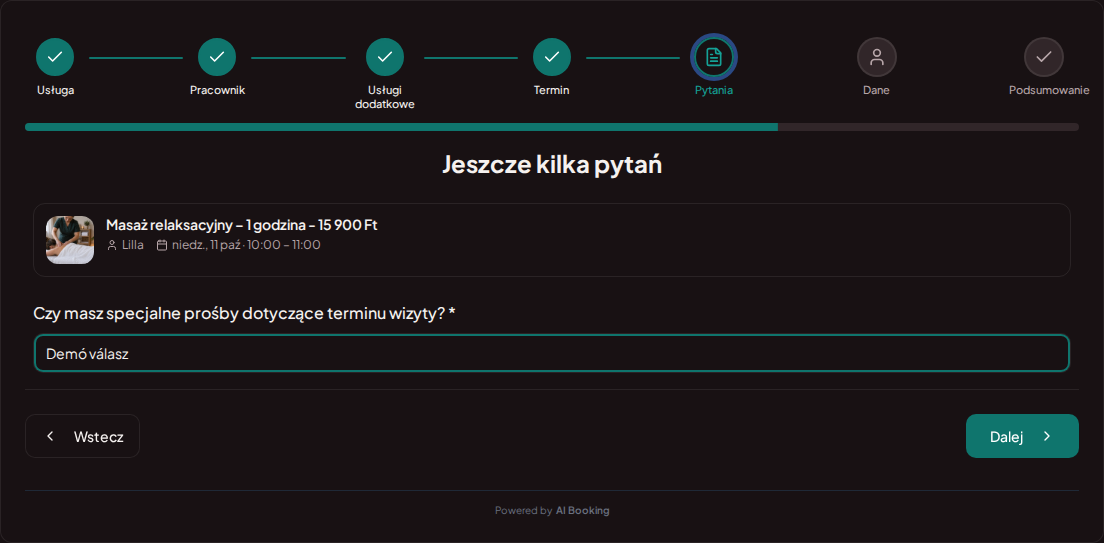The width and height of the screenshot is (1104, 543).
Task: Click the Usługa step checkmark circle
Action: point(55,57)
